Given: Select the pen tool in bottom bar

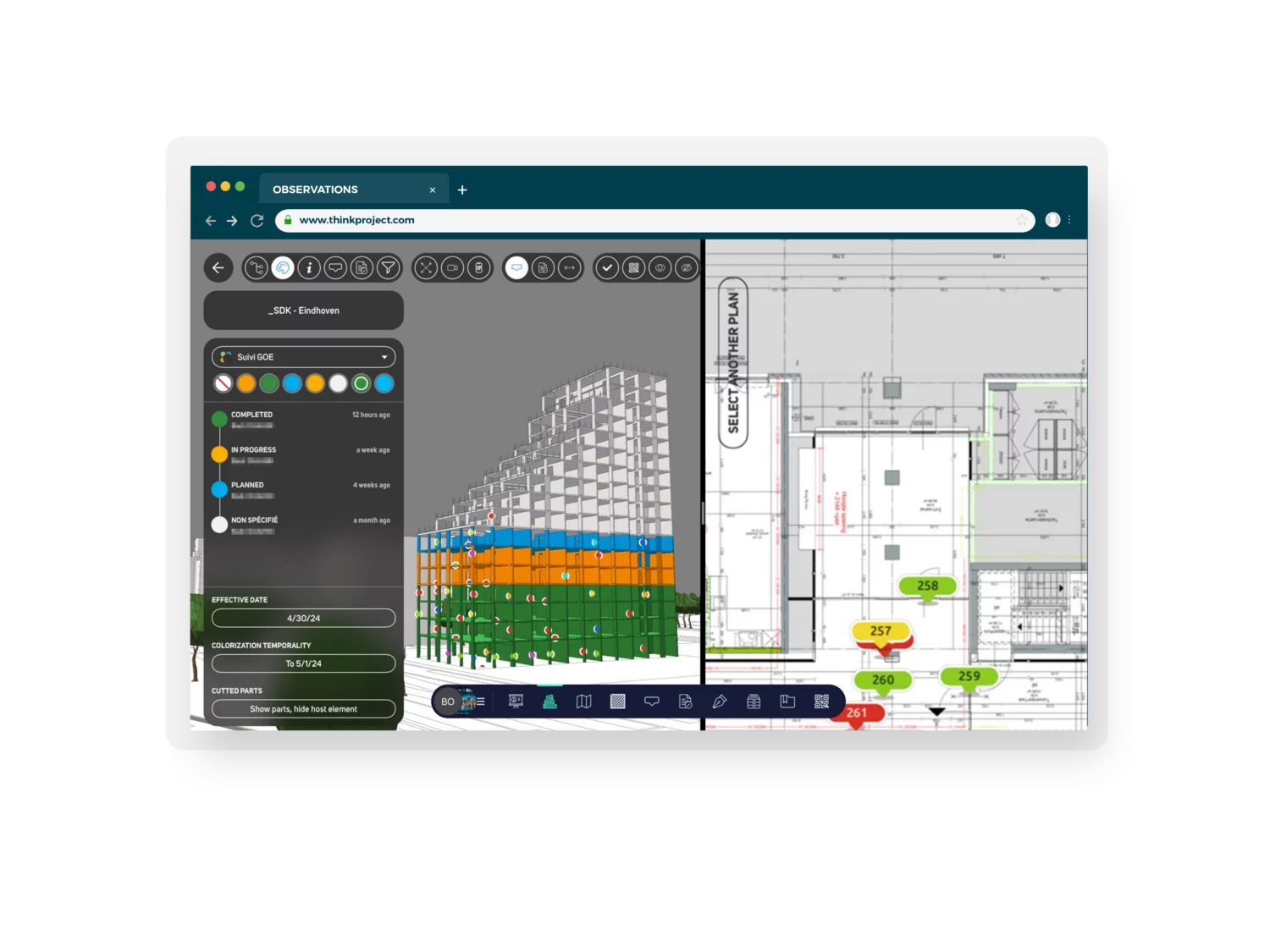Looking at the screenshot, I should [720, 702].
